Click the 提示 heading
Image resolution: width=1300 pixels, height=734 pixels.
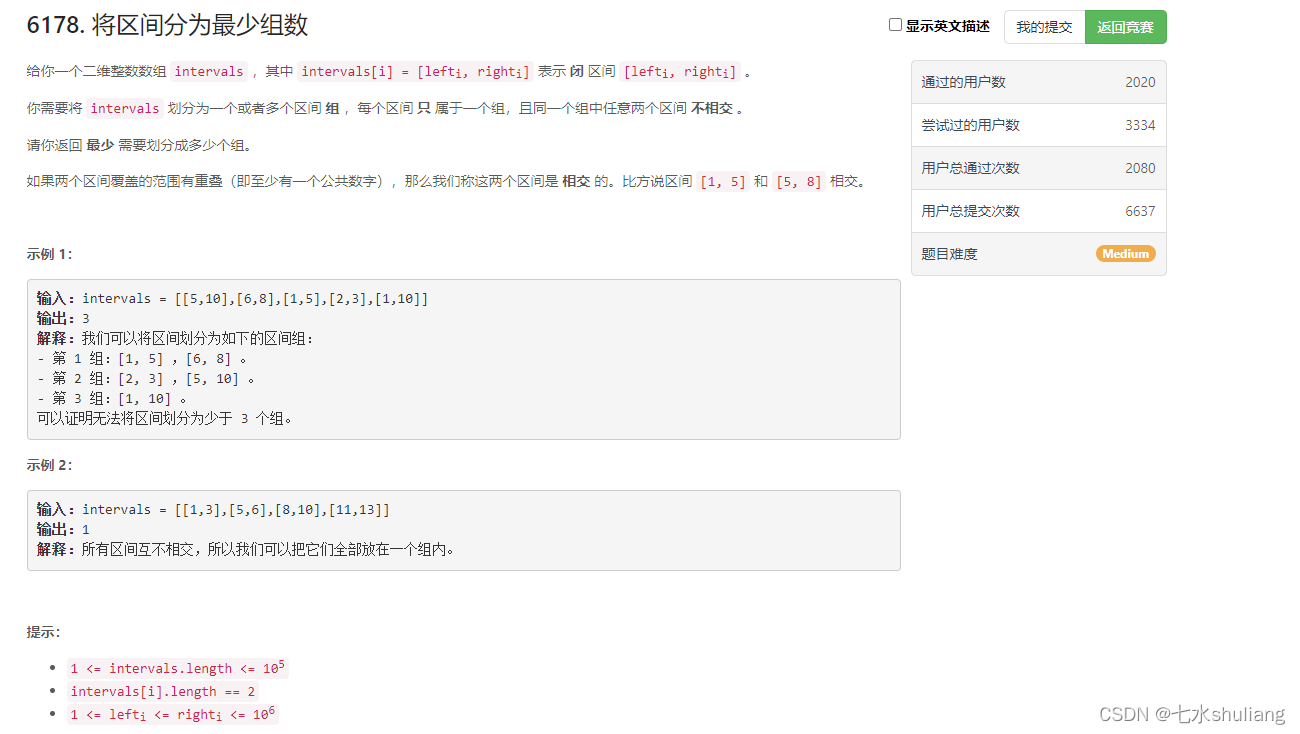pos(43,632)
